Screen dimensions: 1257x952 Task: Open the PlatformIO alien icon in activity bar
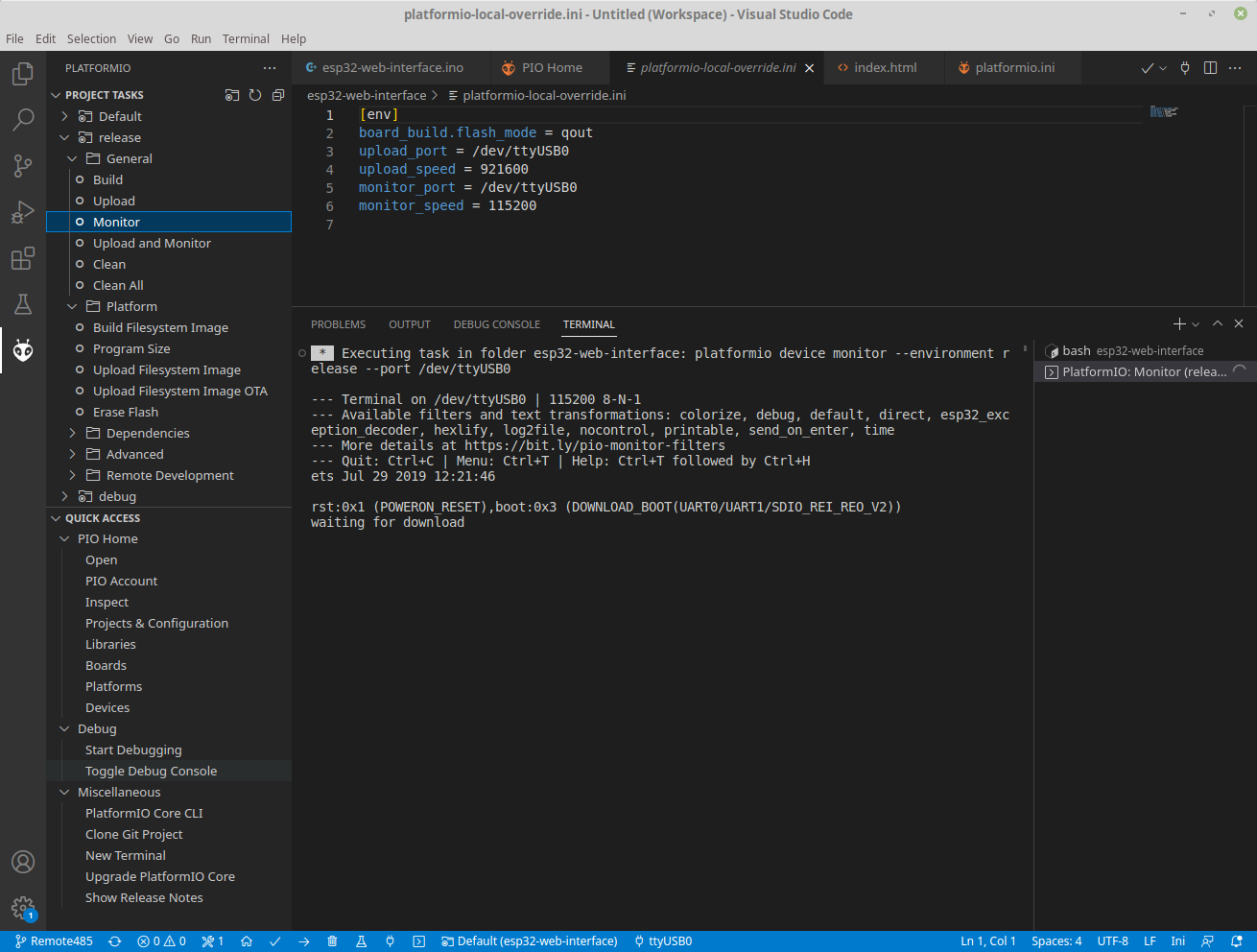click(23, 350)
